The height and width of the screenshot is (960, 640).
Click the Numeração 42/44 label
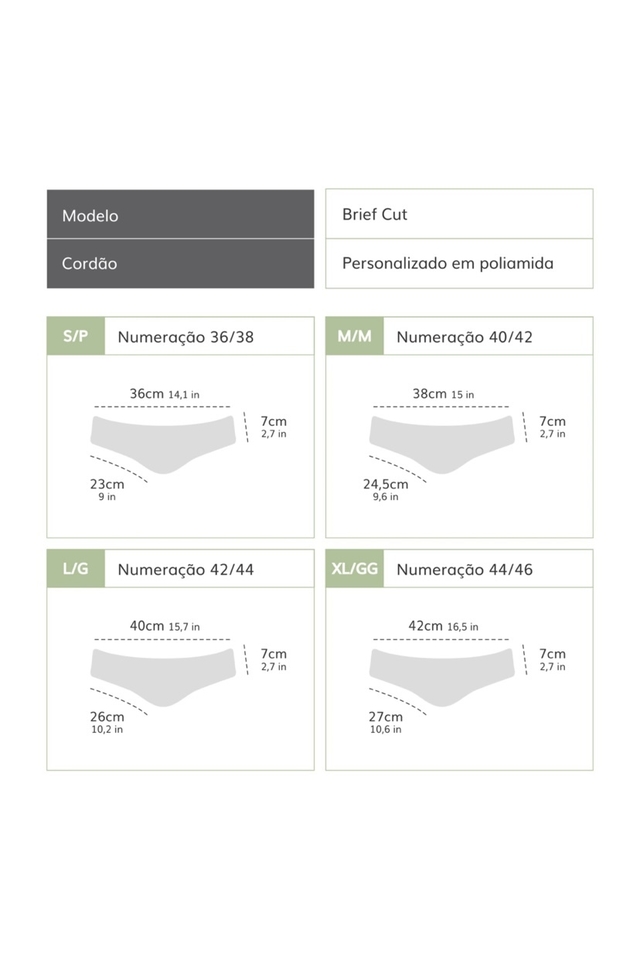186,570
